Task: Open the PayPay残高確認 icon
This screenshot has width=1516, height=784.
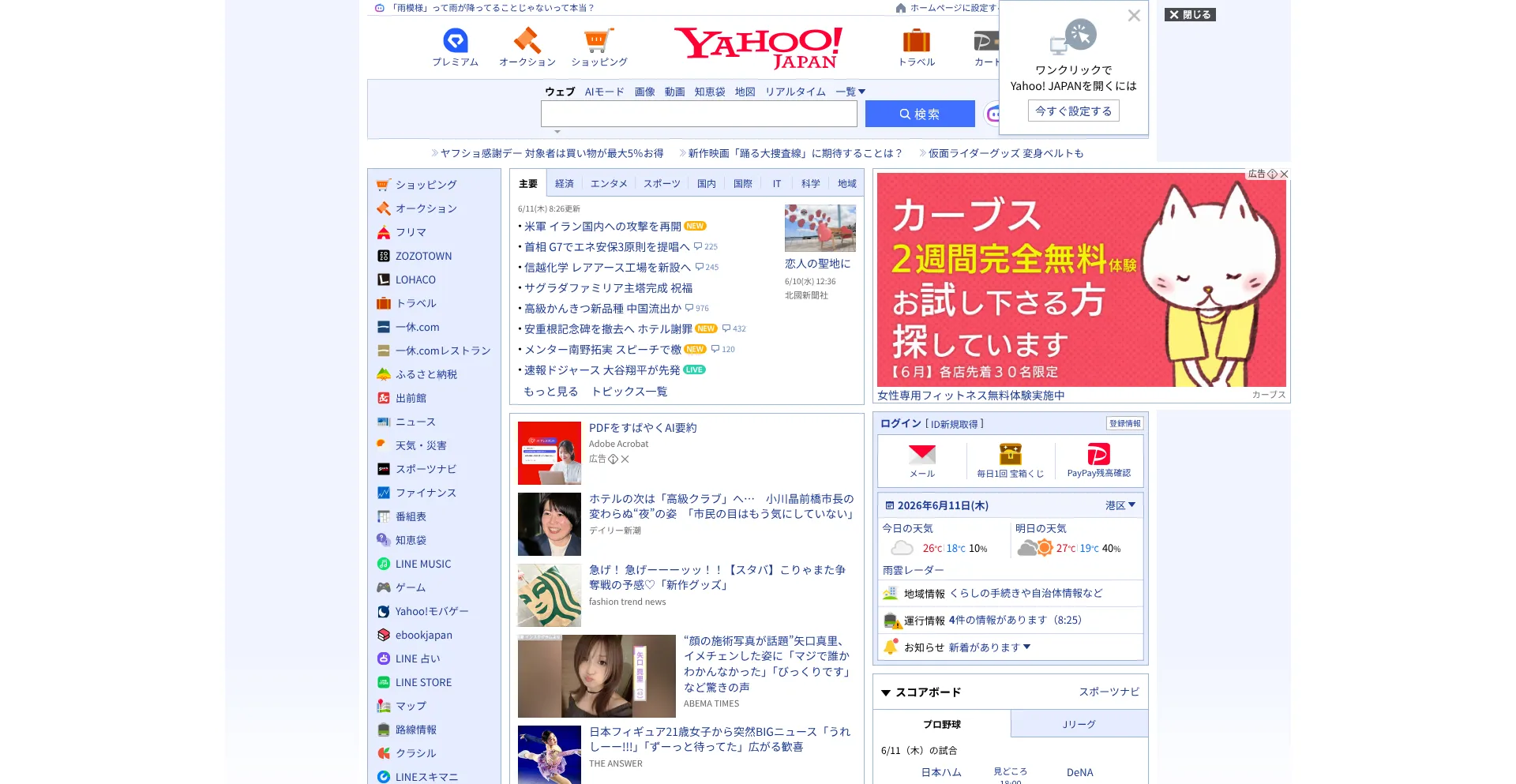Action: coord(1098,454)
